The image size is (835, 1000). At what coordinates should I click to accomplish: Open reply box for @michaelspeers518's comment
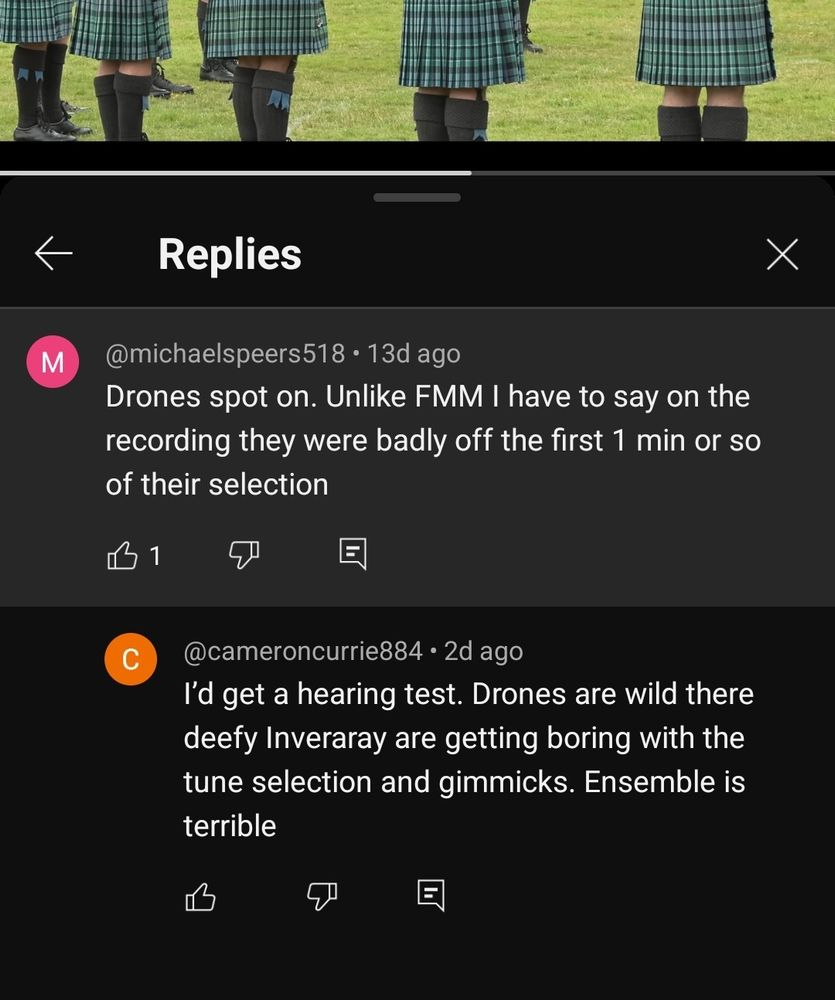point(354,554)
